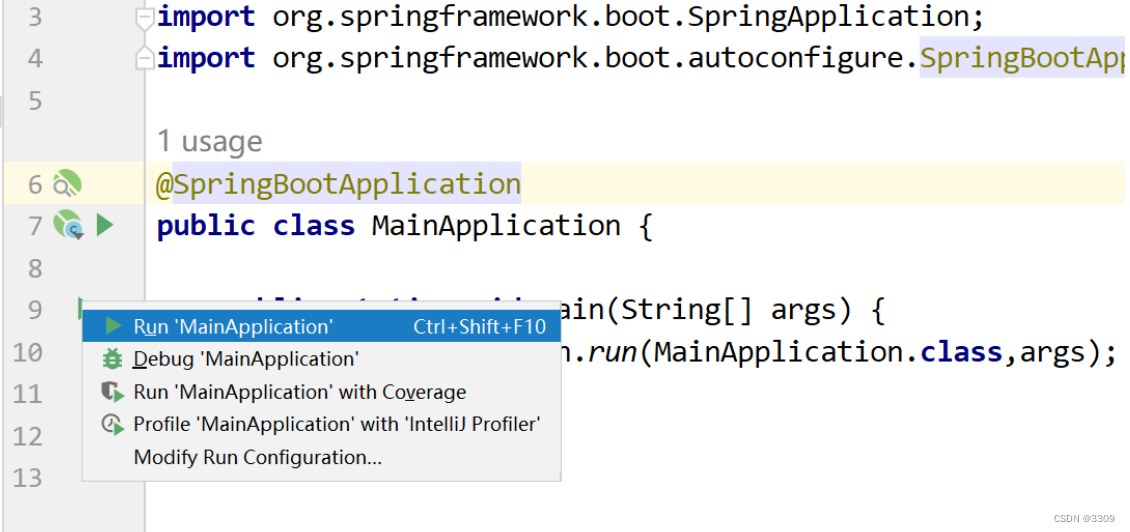Click Spring bean gutter icon on line 6
This screenshot has width=1130, height=532.
(67, 184)
